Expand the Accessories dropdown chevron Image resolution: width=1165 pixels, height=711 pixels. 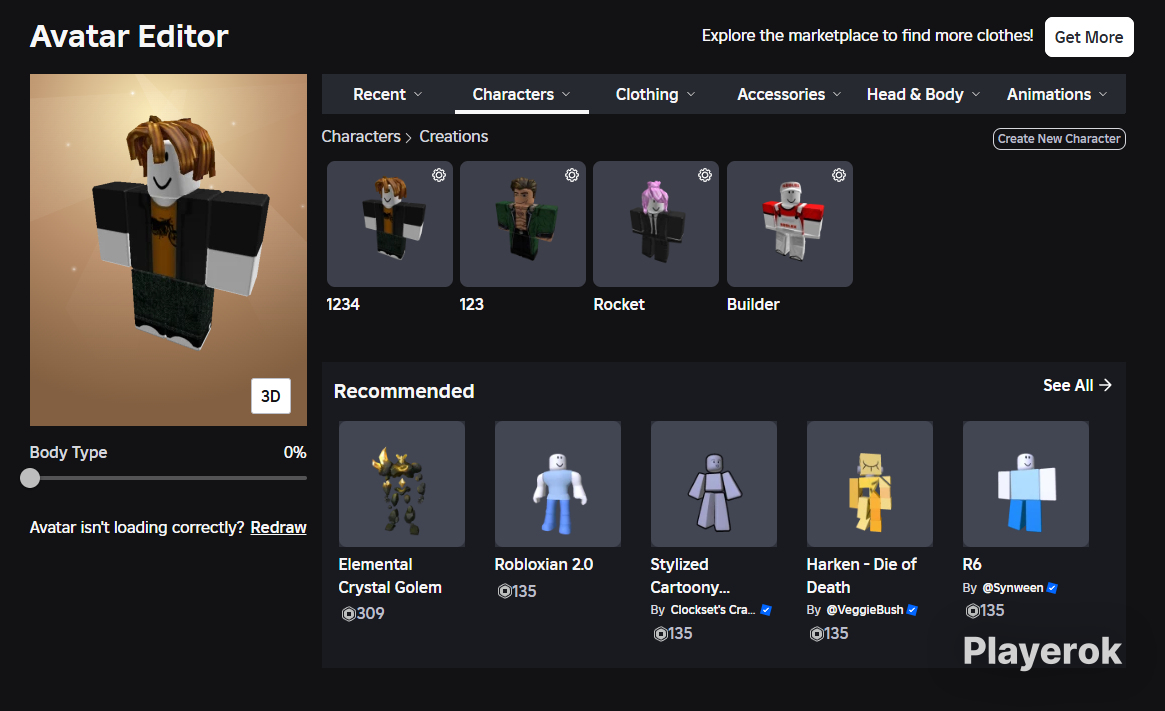[837, 94]
